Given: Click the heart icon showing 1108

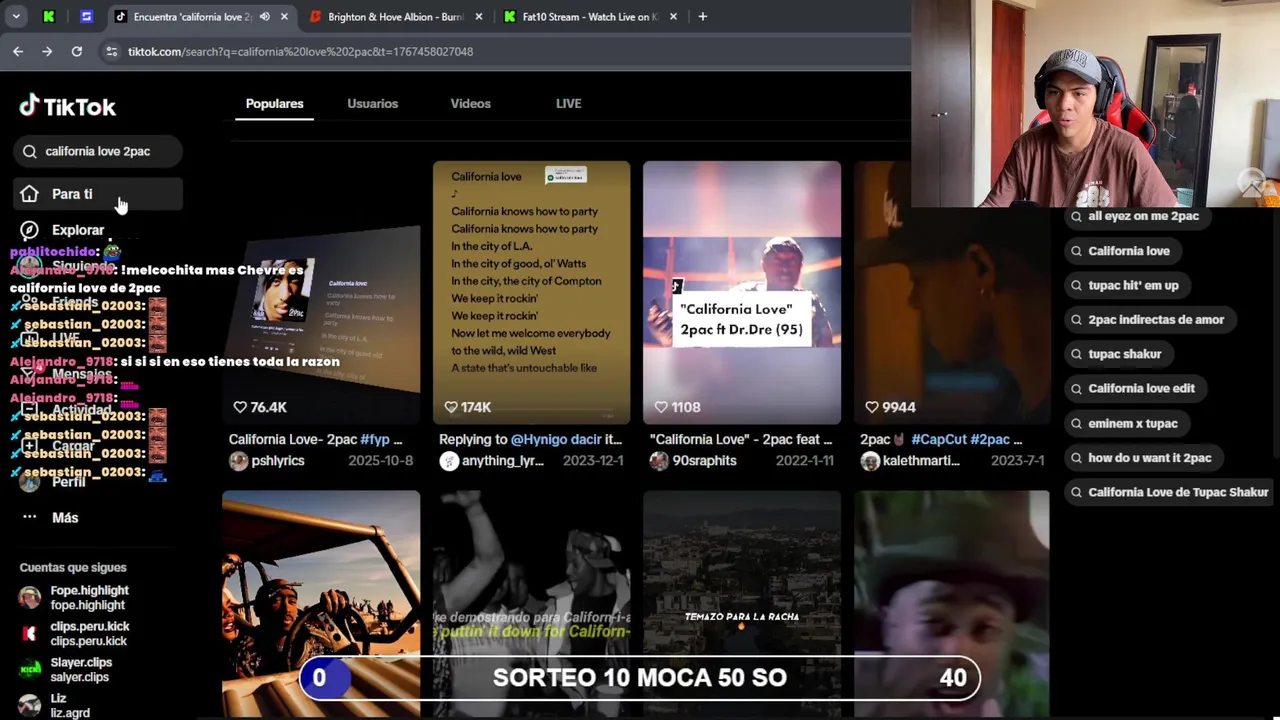Looking at the screenshot, I should (x=661, y=407).
